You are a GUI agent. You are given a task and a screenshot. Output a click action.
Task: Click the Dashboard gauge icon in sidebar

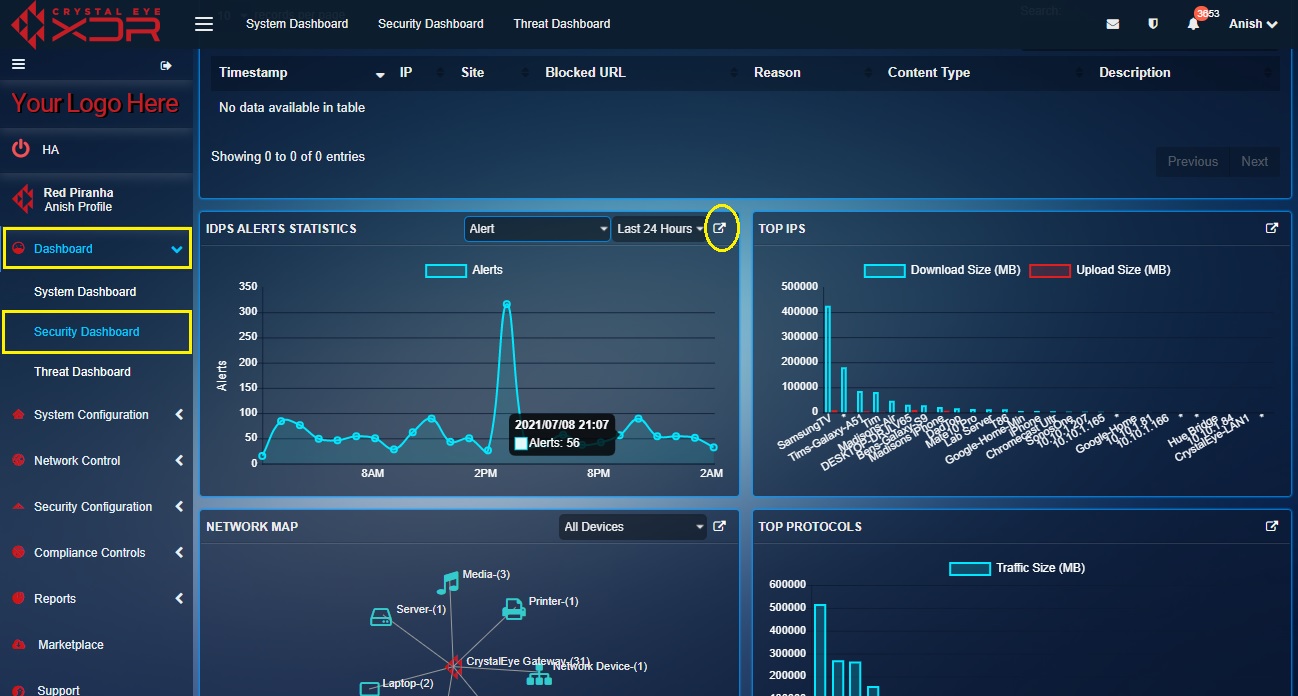point(17,249)
